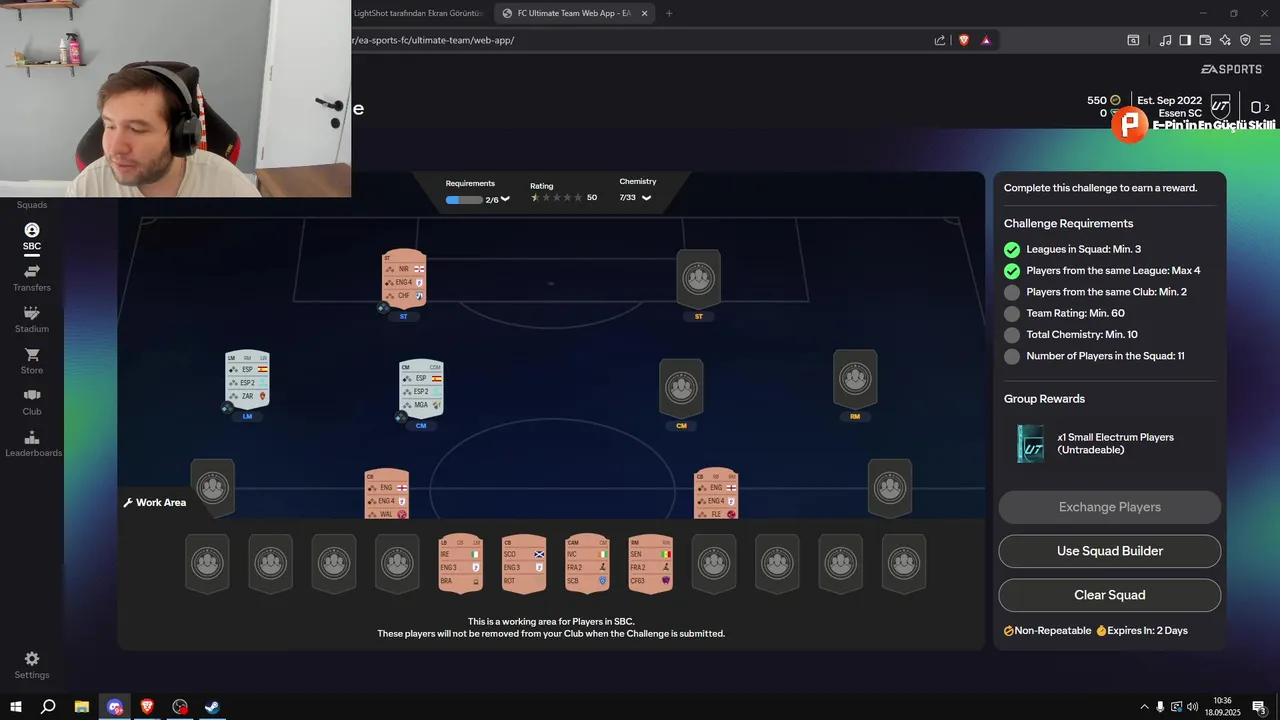The width and height of the screenshot is (1280, 720).
Task: Toggle the Brave sidebar panel icon
Action: (x=1185, y=40)
